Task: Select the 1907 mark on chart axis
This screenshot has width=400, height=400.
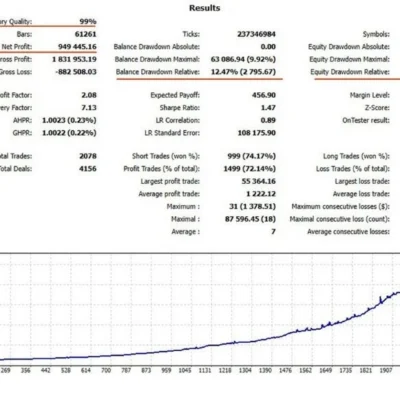Action: [386, 370]
